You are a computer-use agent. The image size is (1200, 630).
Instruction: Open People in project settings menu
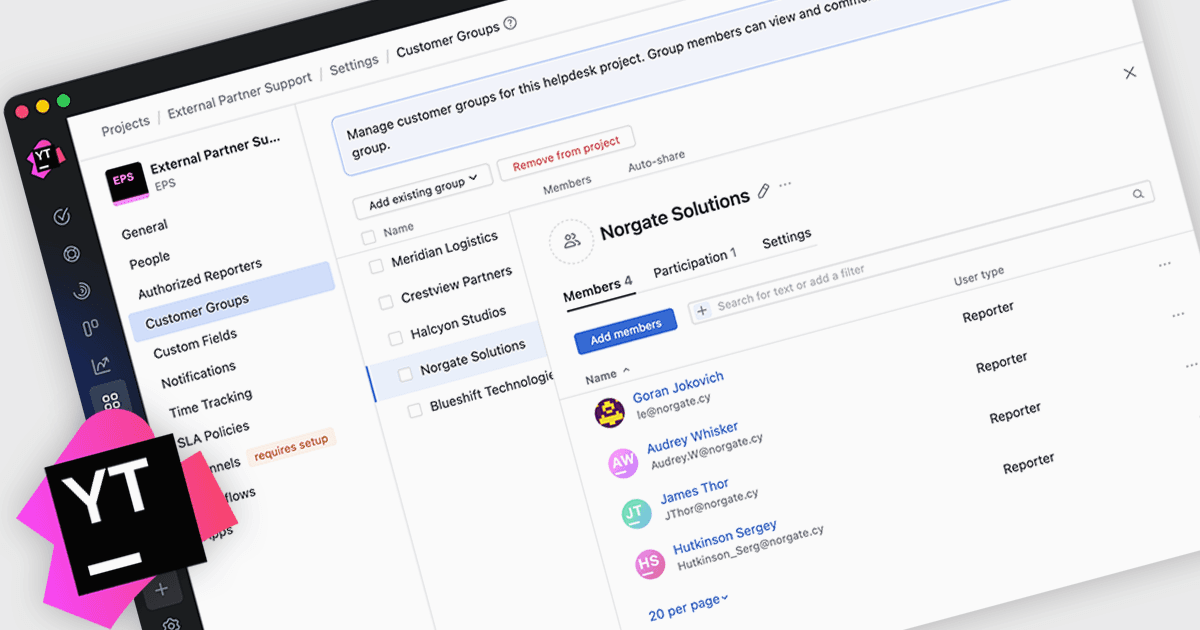150,260
